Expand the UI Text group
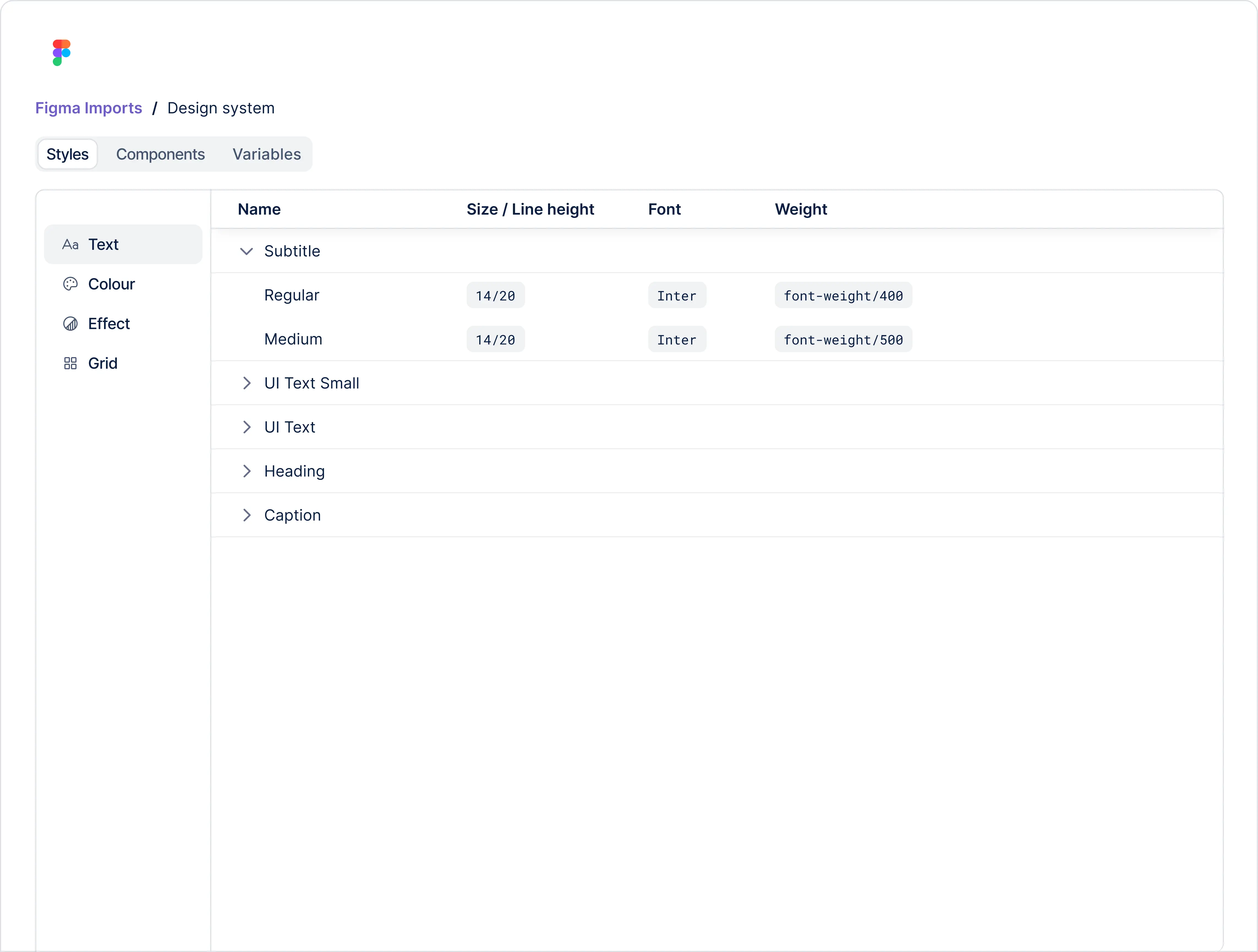This screenshot has width=1258, height=952. 247,427
